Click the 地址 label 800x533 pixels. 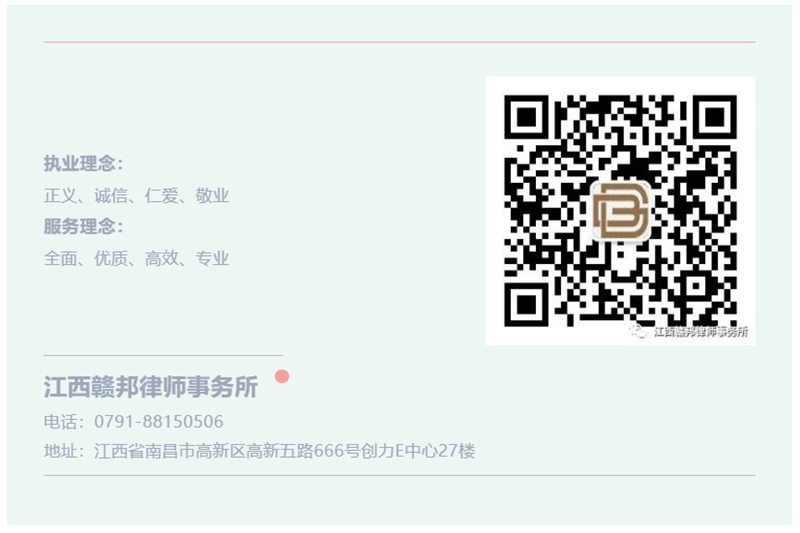60,451
